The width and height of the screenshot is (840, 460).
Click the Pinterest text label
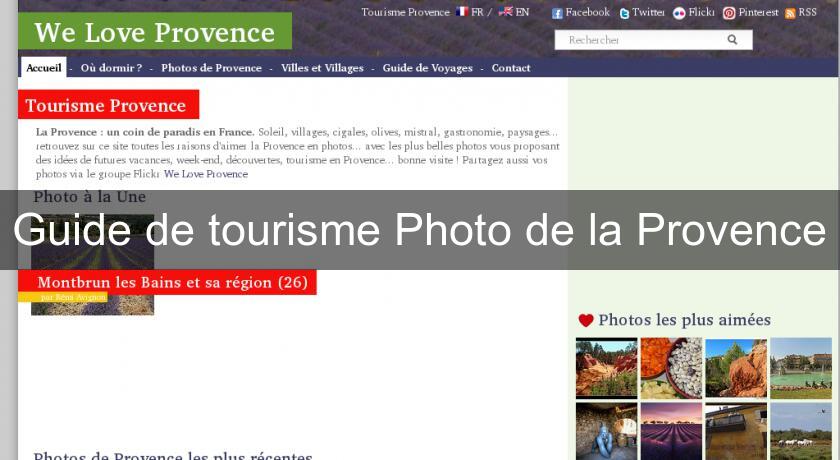(x=758, y=12)
